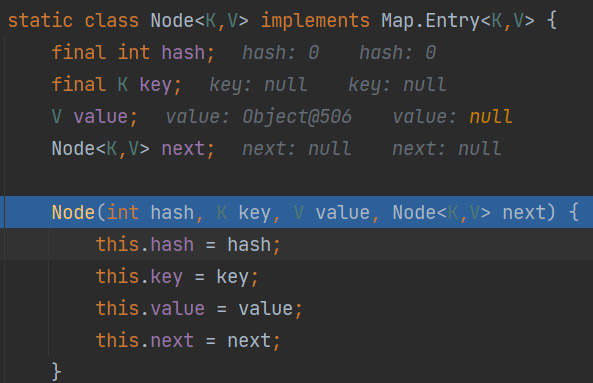Click 'this.hash = hash;' statement

[188, 245]
